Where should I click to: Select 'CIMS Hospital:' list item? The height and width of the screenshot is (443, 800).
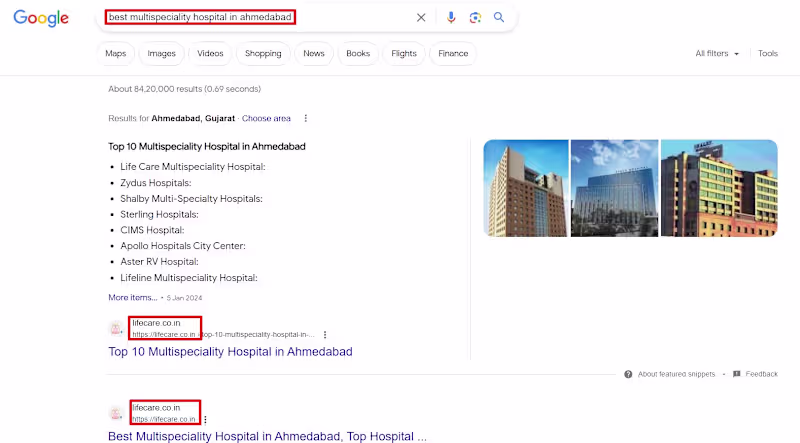pyautogui.click(x=152, y=230)
